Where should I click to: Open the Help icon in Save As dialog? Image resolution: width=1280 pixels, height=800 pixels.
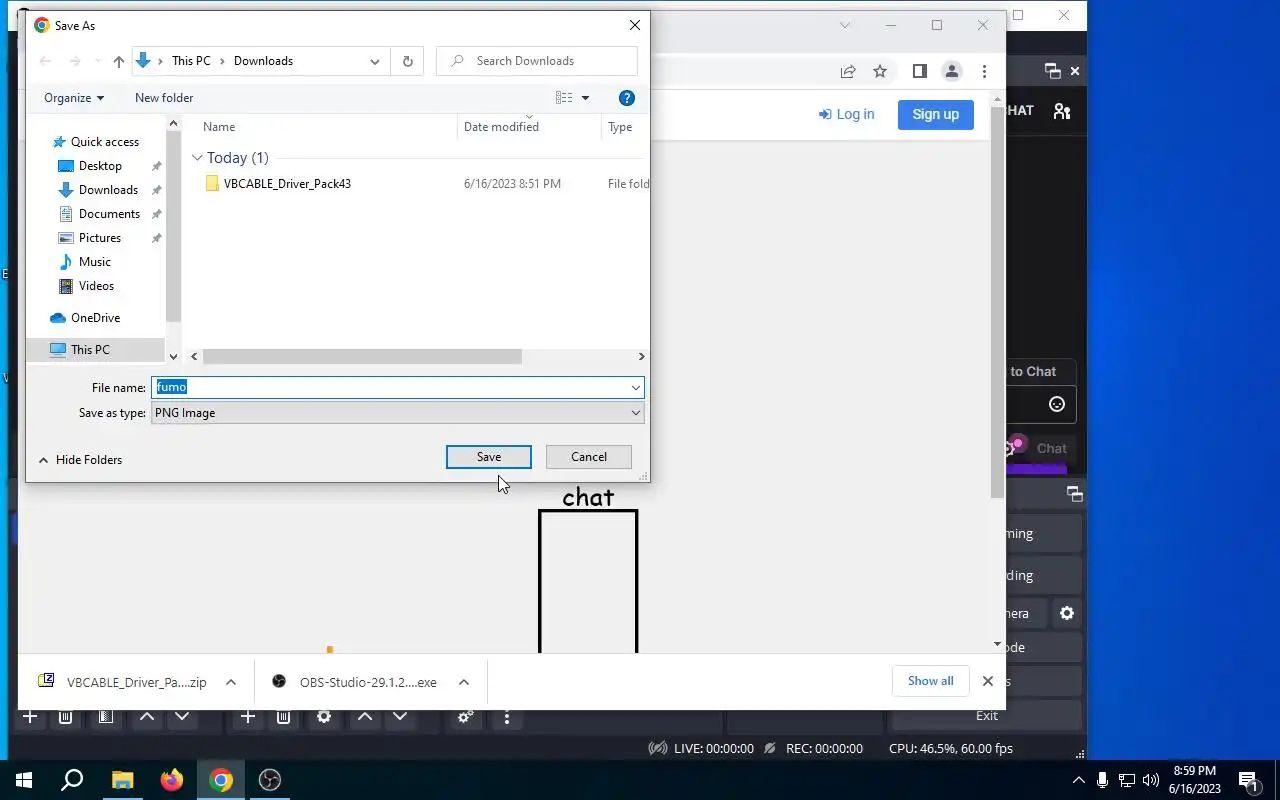[627, 98]
